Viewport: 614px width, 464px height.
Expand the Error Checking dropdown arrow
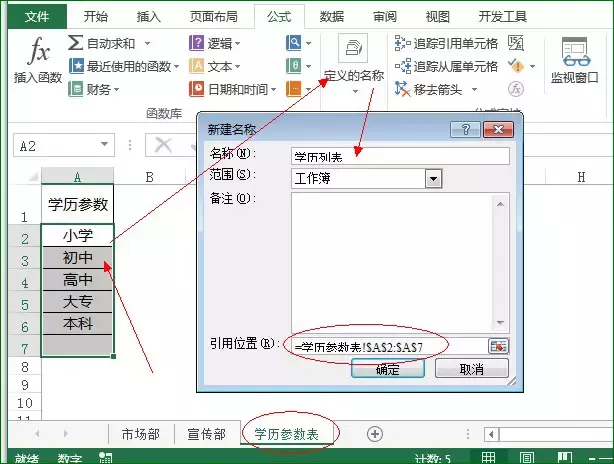click(x=532, y=66)
